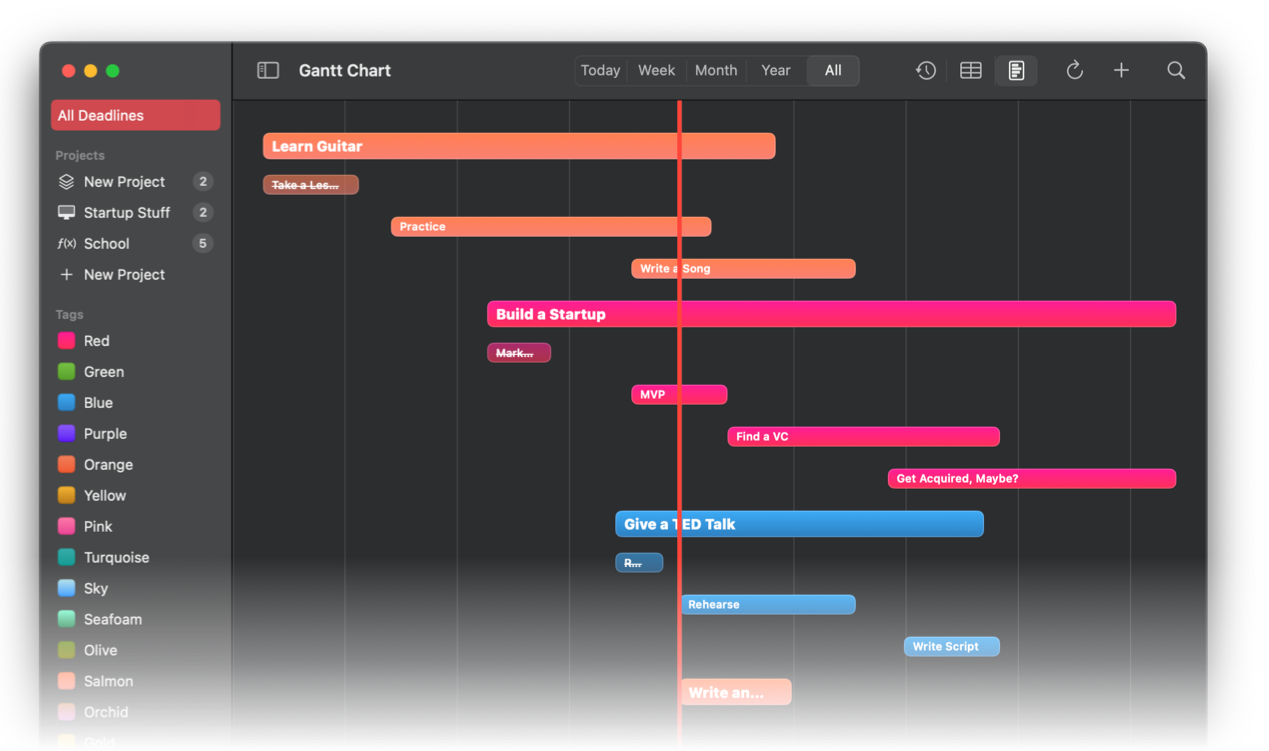The width and height of the screenshot is (1269, 751).
Task: Select the Build a Startup bar
Action: pyautogui.click(x=830, y=314)
